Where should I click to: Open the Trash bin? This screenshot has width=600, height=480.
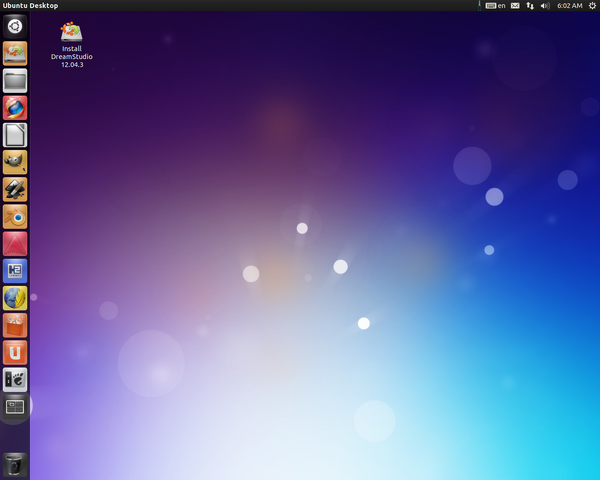pyautogui.click(x=15, y=465)
